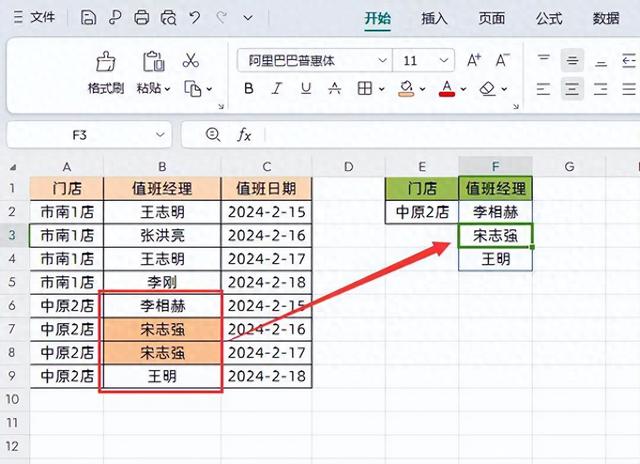Toggle Bold formatting
The height and width of the screenshot is (464, 640).
pyautogui.click(x=249, y=89)
